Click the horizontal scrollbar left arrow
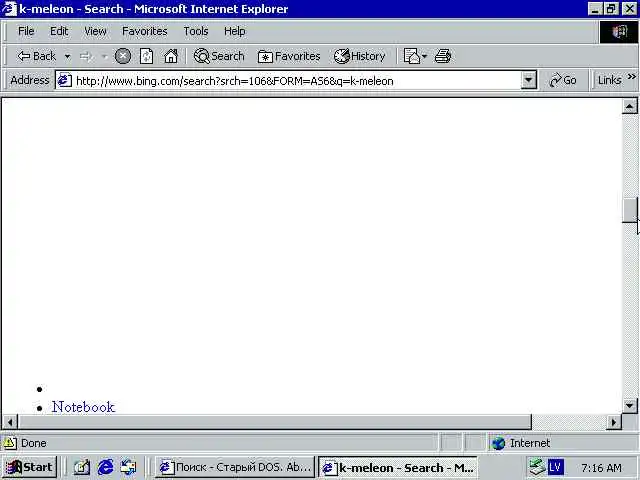Viewport: 640px width, 480px height. [x=10, y=422]
